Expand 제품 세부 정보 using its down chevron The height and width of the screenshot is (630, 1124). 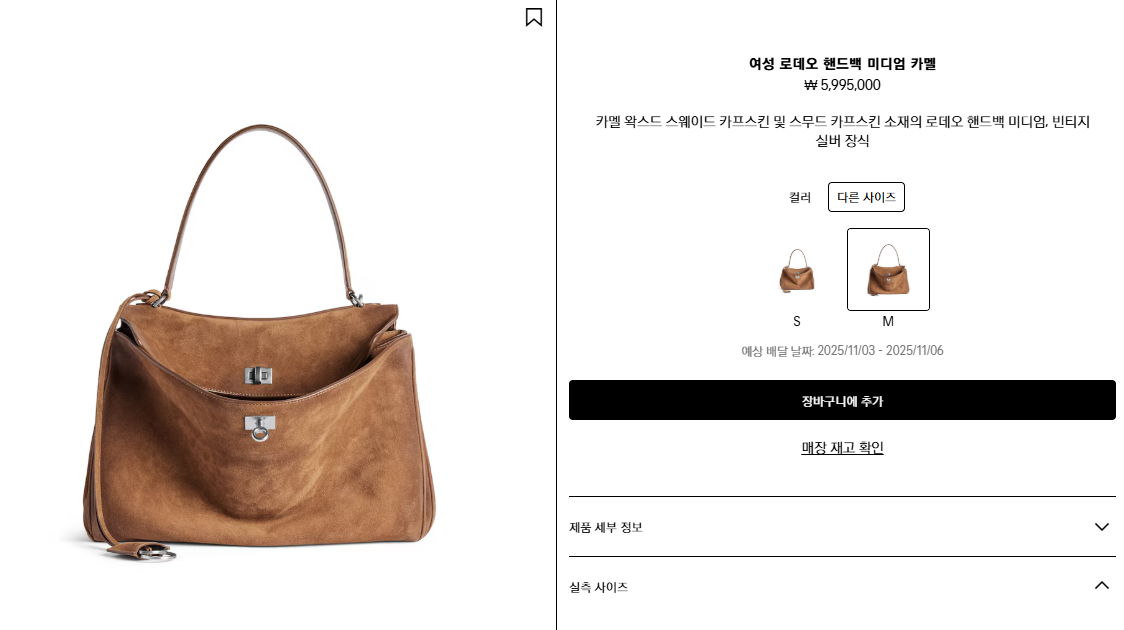1101,527
